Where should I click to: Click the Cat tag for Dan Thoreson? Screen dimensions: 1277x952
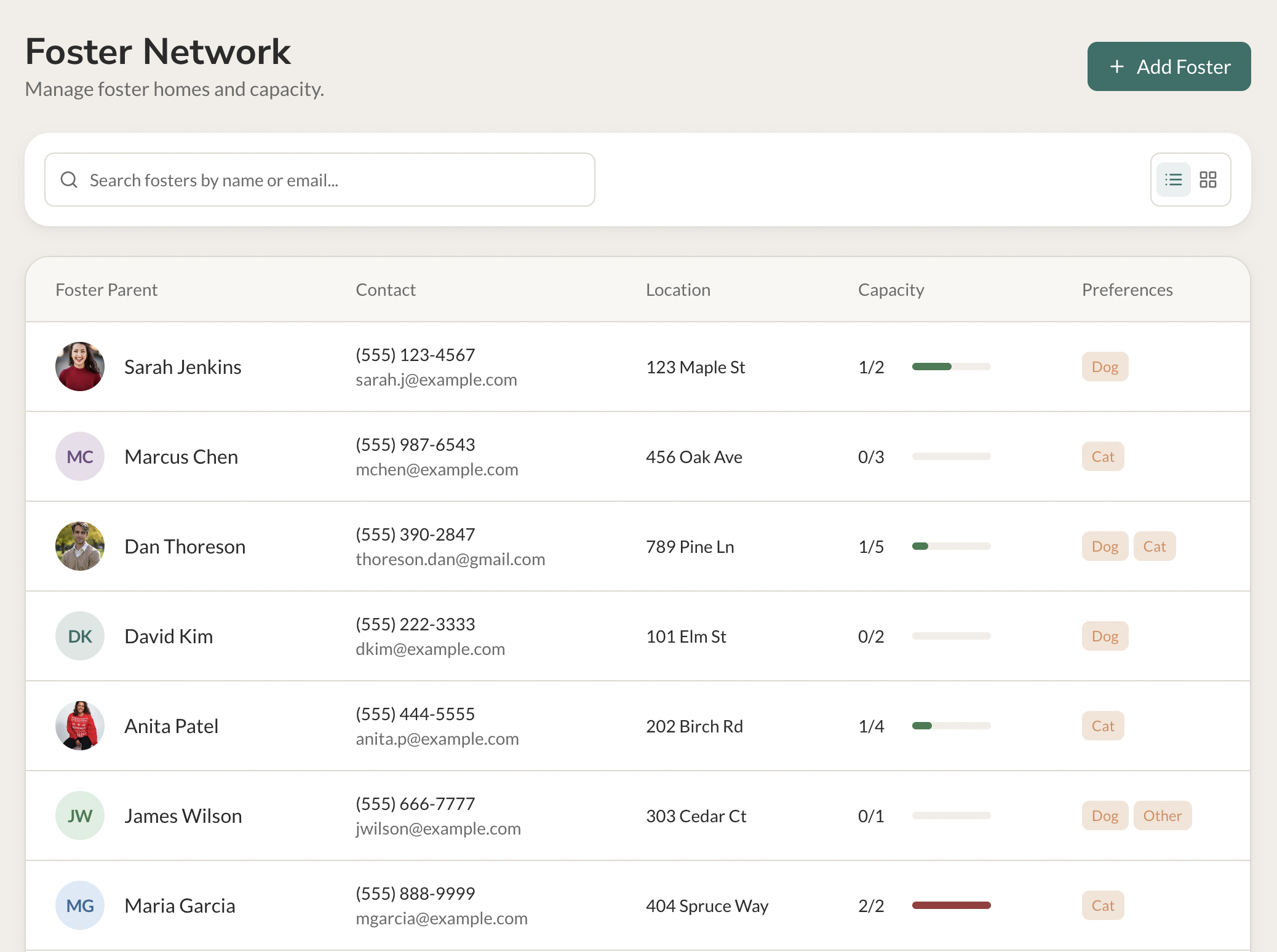1155,546
